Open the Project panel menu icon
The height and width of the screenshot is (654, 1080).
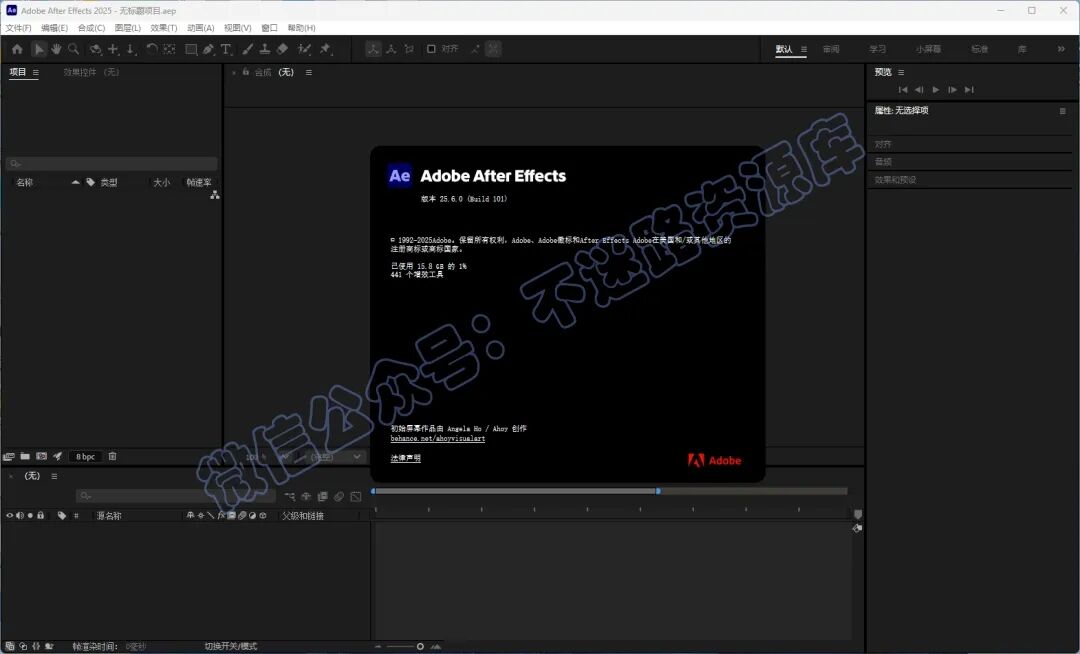(x=36, y=72)
